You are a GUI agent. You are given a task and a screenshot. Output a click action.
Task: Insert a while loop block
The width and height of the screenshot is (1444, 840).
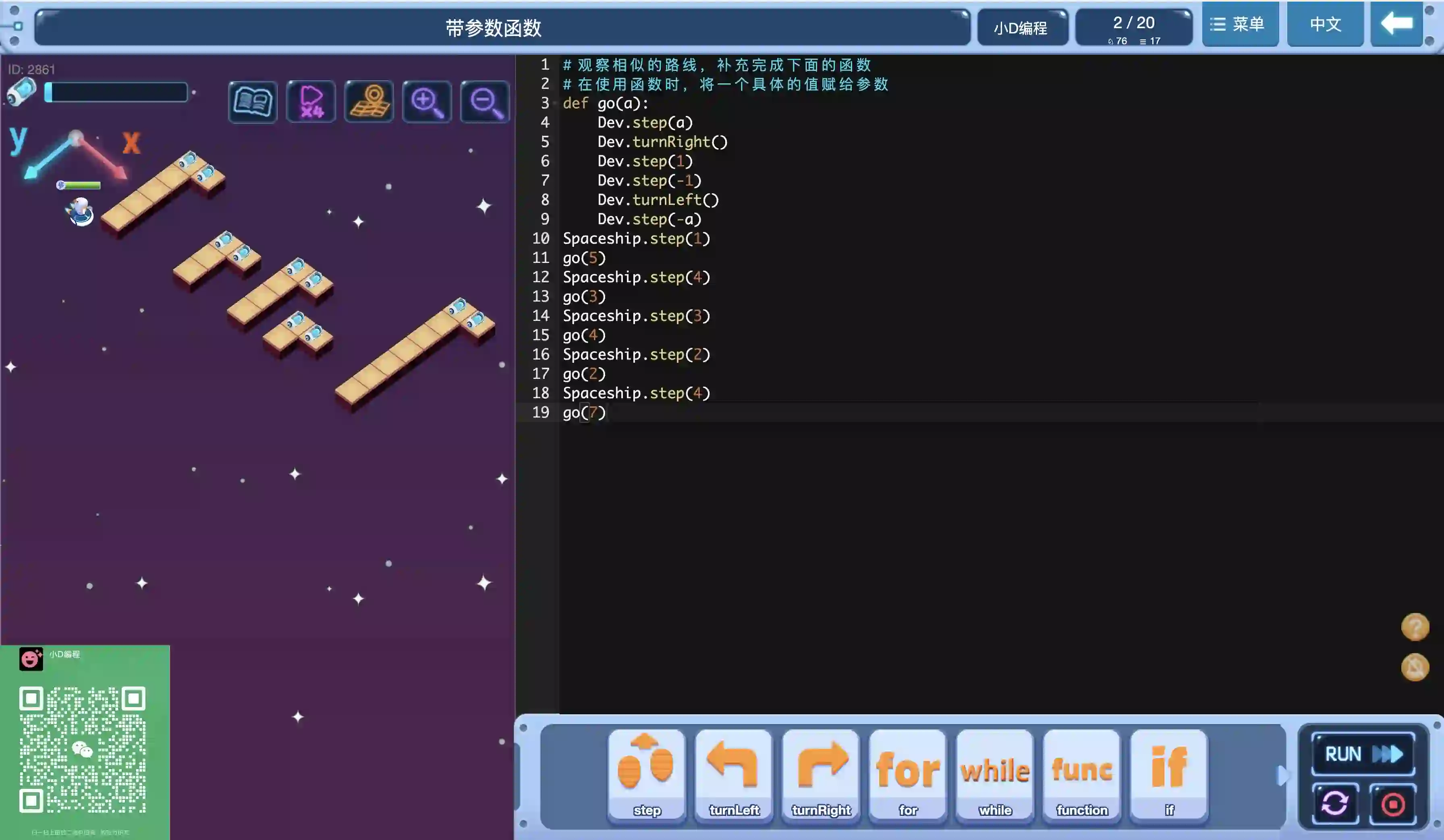click(995, 774)
